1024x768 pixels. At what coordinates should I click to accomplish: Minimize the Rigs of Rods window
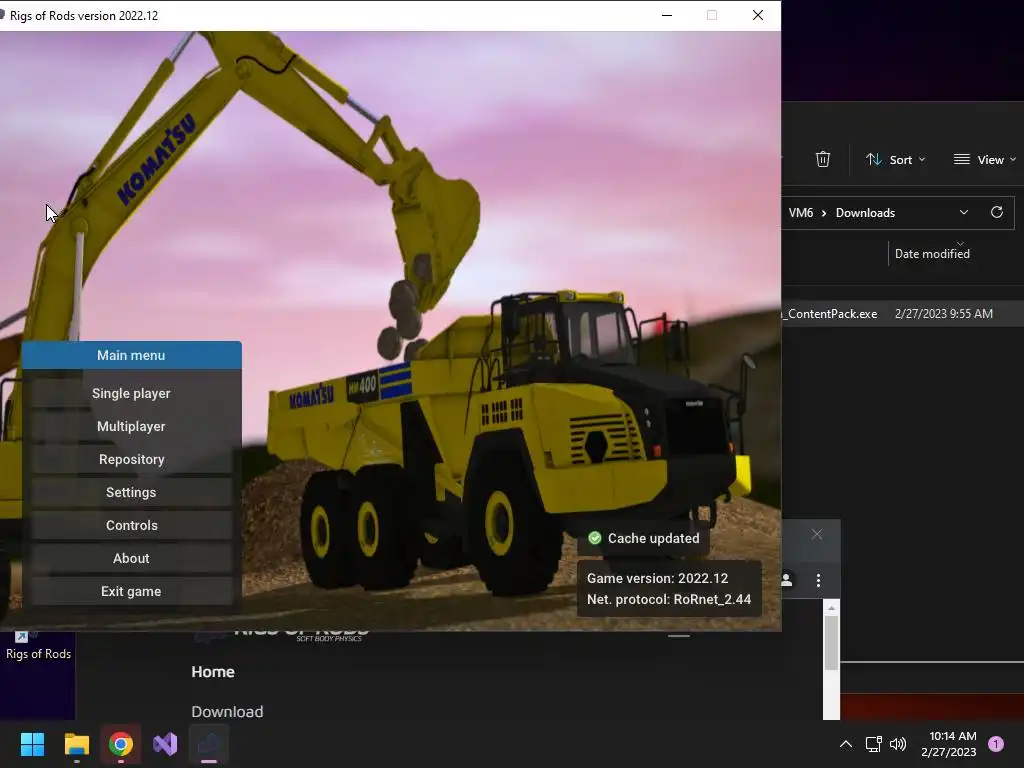coord(667,15)
